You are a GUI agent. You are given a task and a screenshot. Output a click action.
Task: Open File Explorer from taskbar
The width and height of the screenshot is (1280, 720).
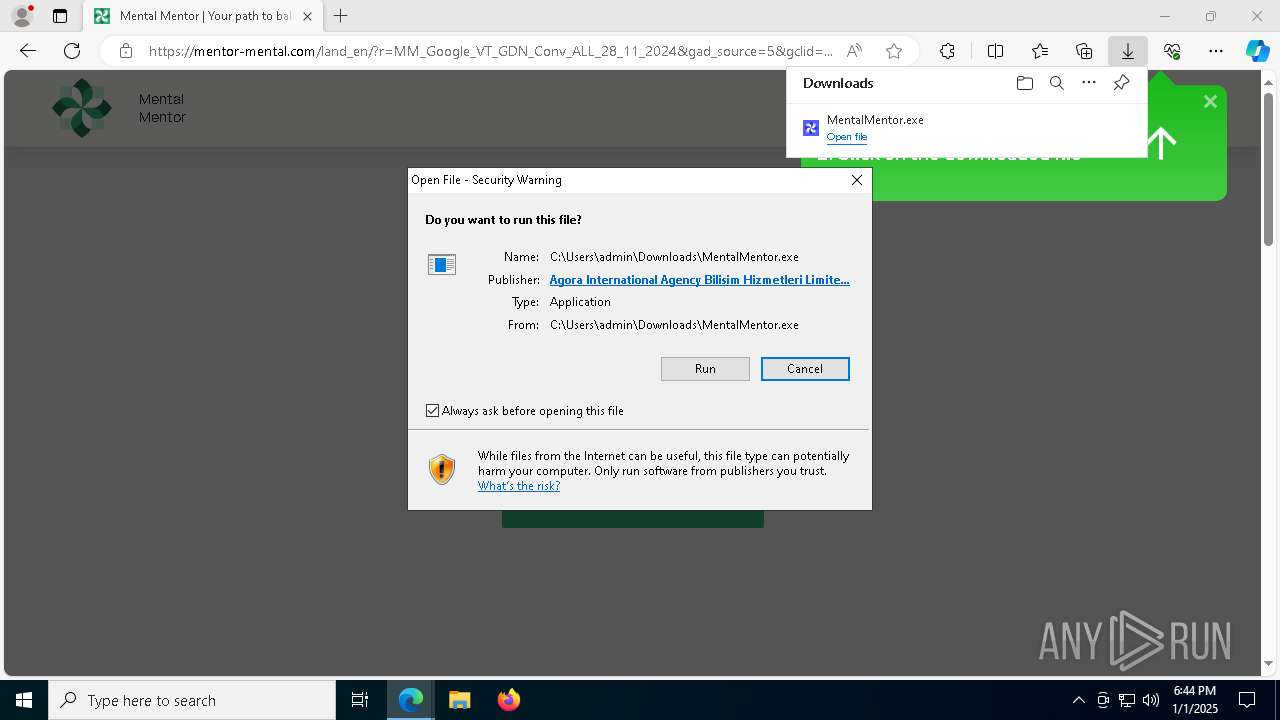coord(459,700)
